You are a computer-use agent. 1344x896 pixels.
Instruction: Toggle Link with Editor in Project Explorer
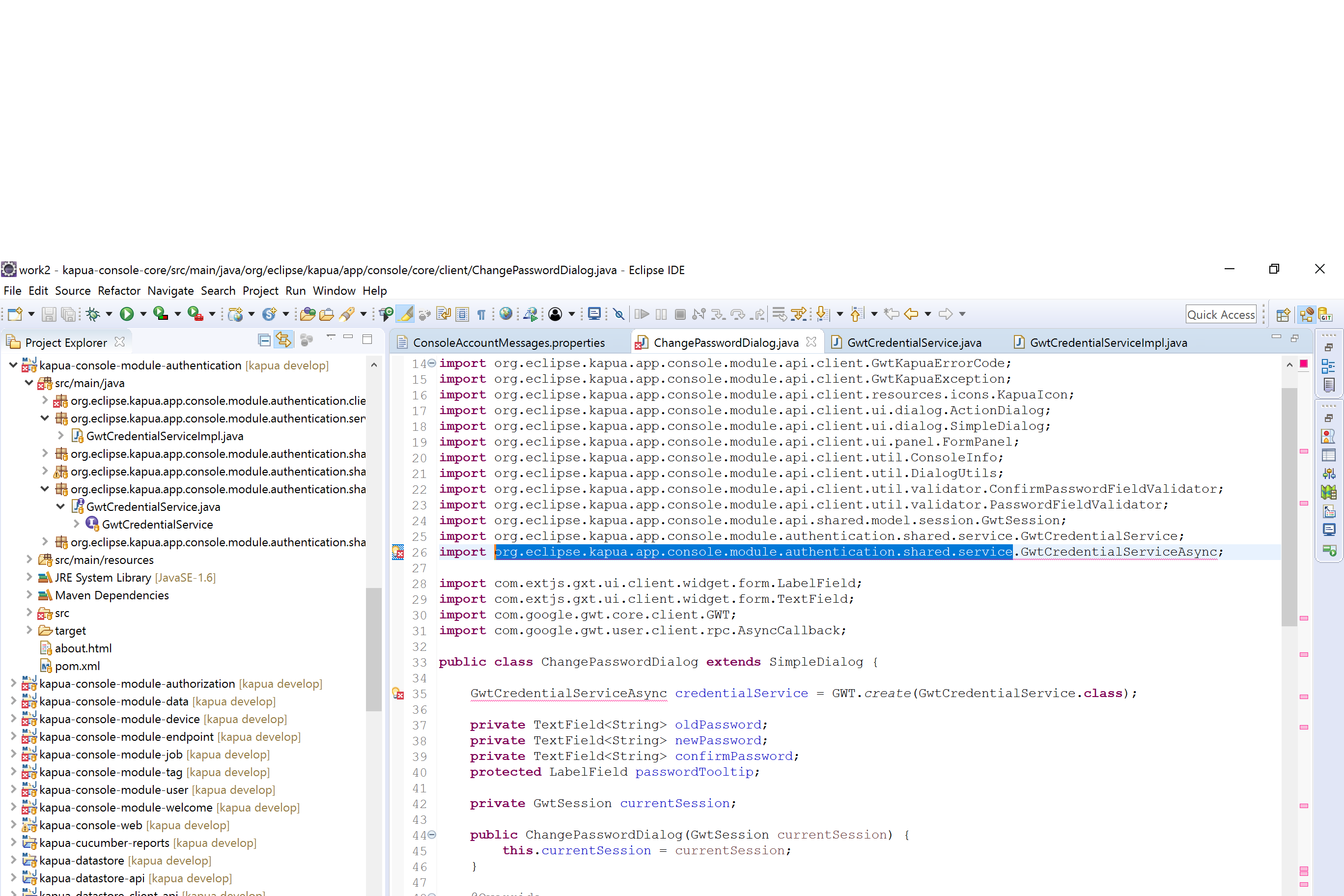(x=283, y=340)
